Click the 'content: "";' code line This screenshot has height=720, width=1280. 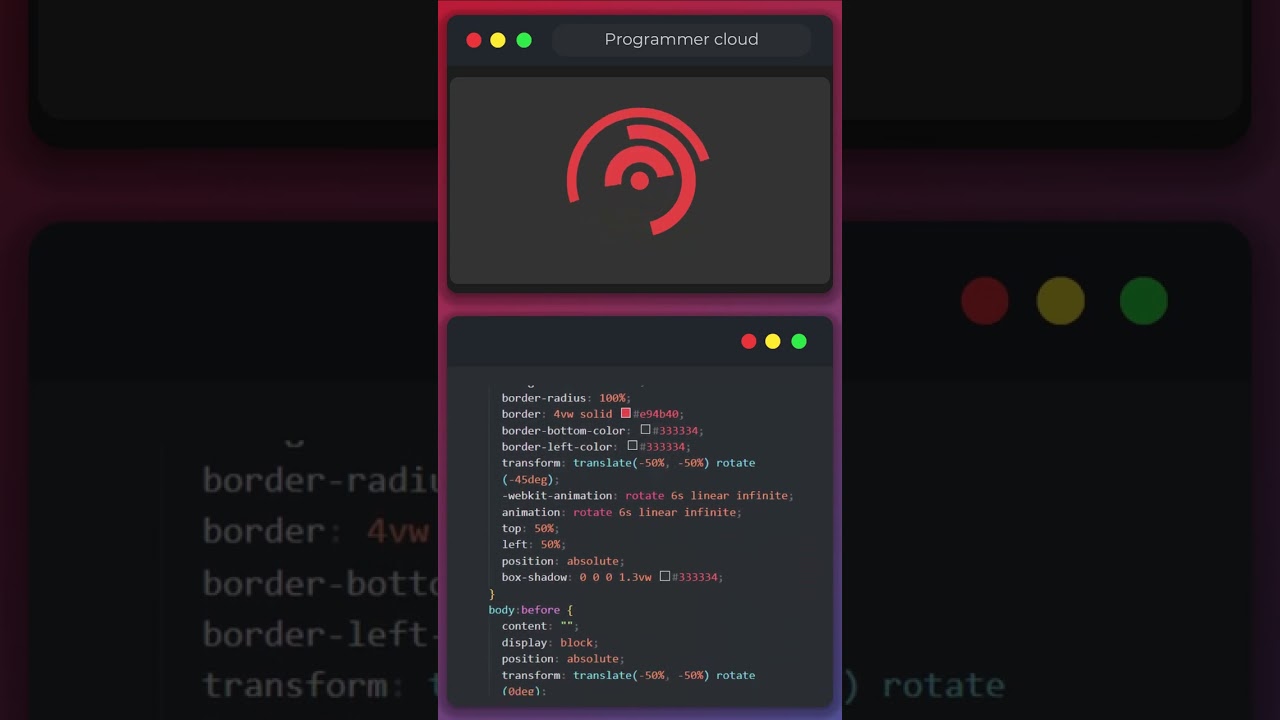540,626
